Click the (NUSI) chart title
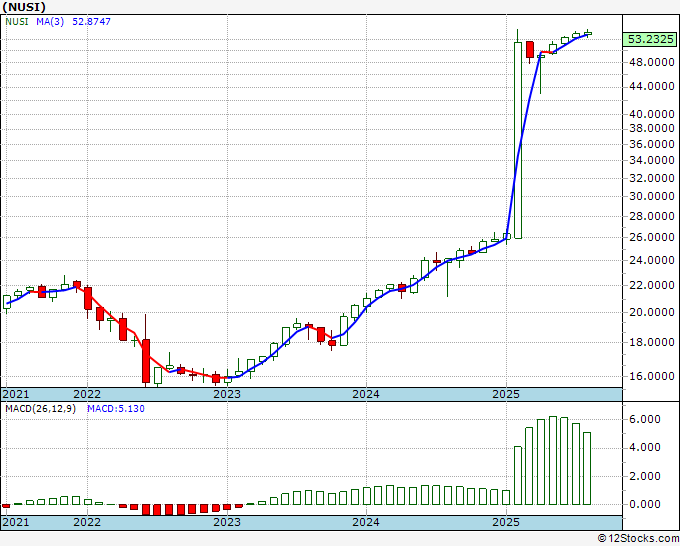Screen dimensions: 680x546 coord(24,7)
